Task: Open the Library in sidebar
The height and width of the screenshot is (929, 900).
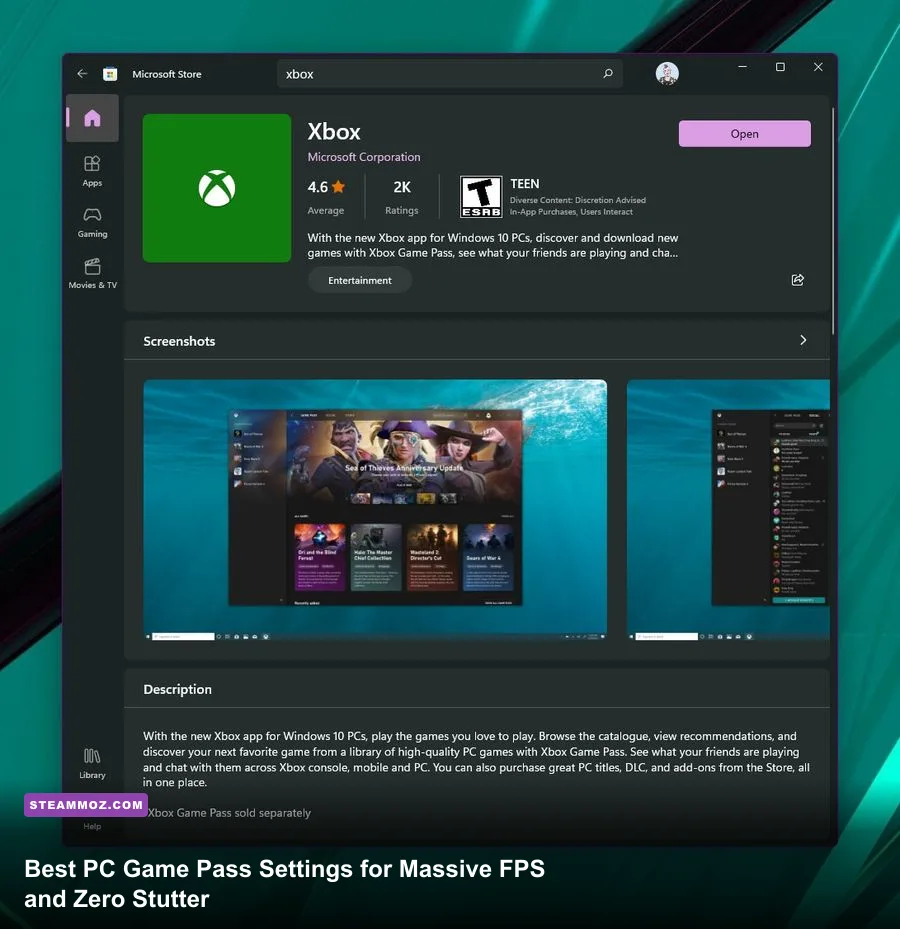Action: coord(92,764)
